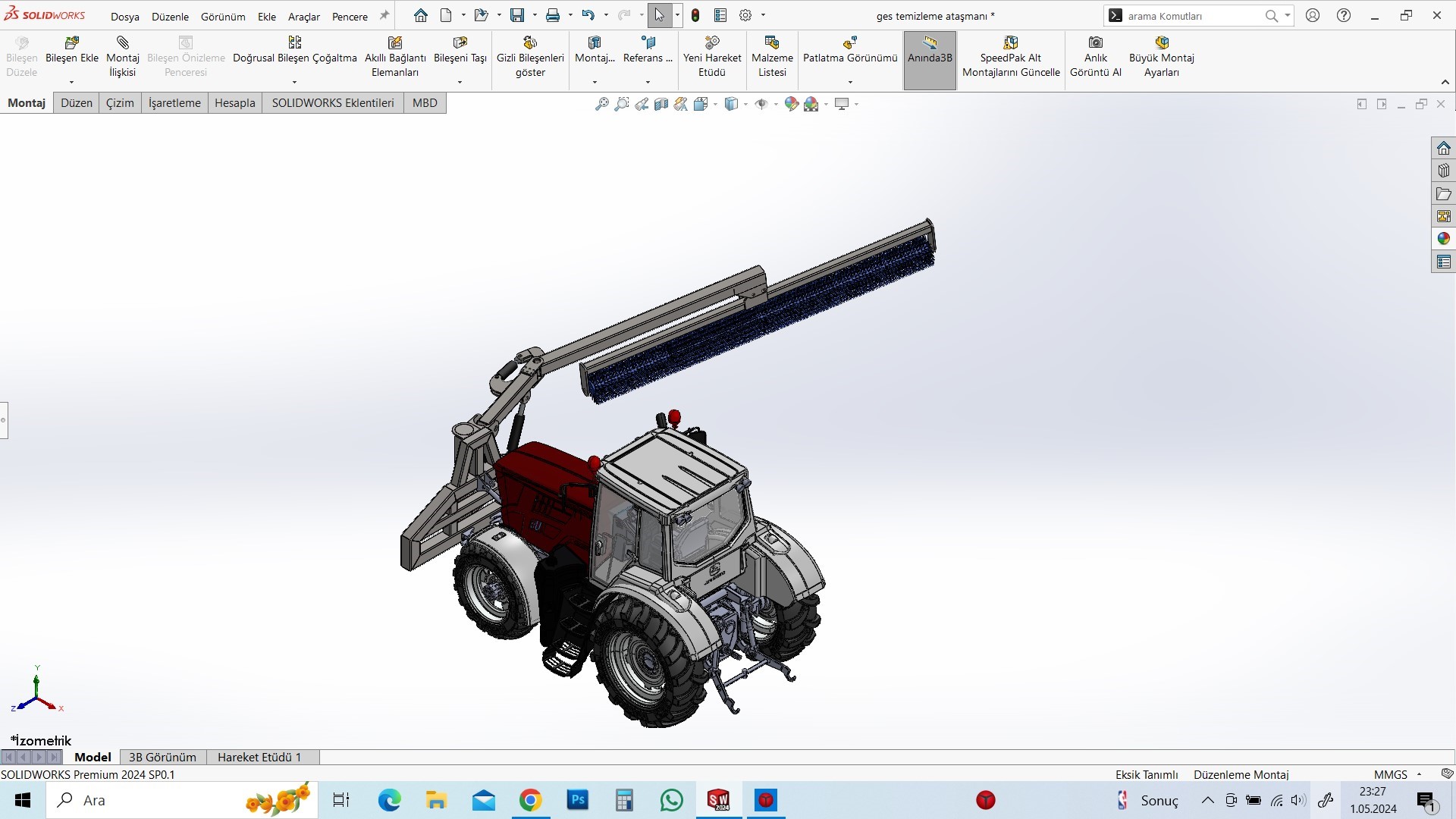
Task: Click the Anlık Görüntü Al camera icon
Action: [1096, 42]
